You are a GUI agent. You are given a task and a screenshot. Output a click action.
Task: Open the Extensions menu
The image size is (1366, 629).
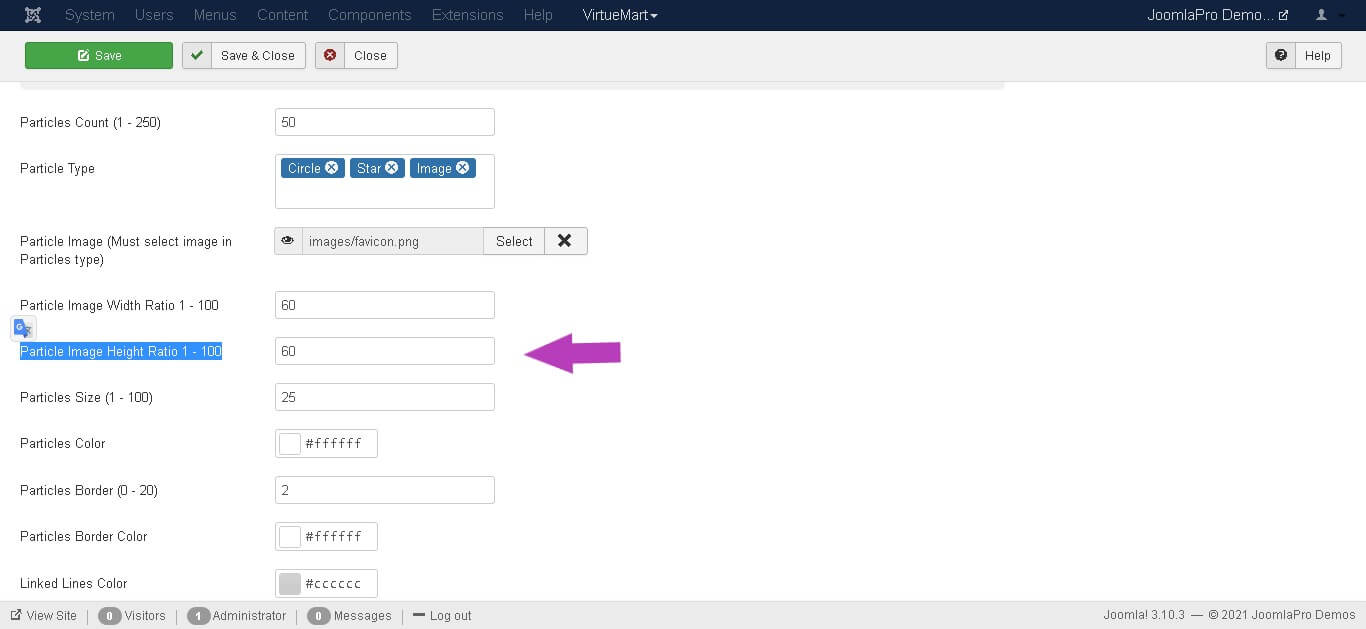tap(467, 15)
